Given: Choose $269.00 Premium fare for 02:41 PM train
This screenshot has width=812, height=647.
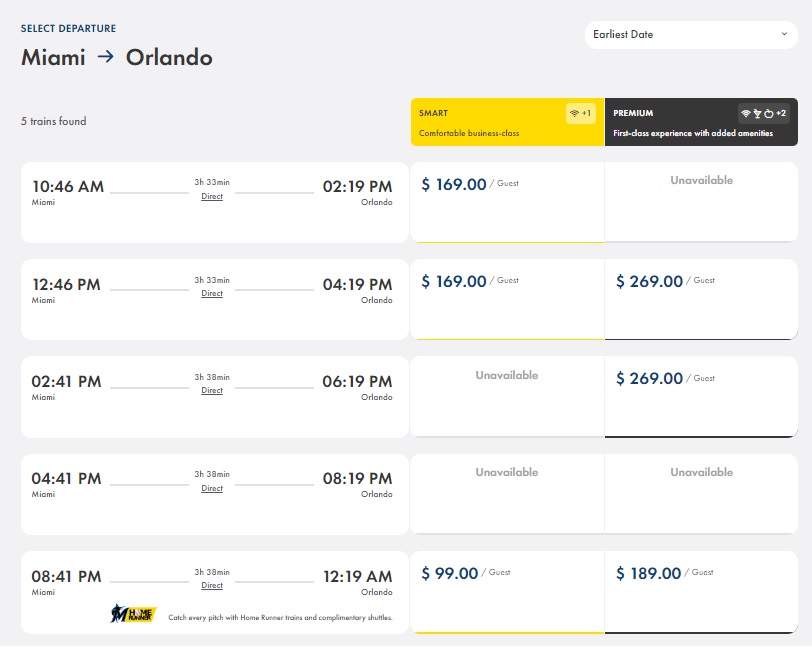Looking at the screenshot, I should 701,397.
